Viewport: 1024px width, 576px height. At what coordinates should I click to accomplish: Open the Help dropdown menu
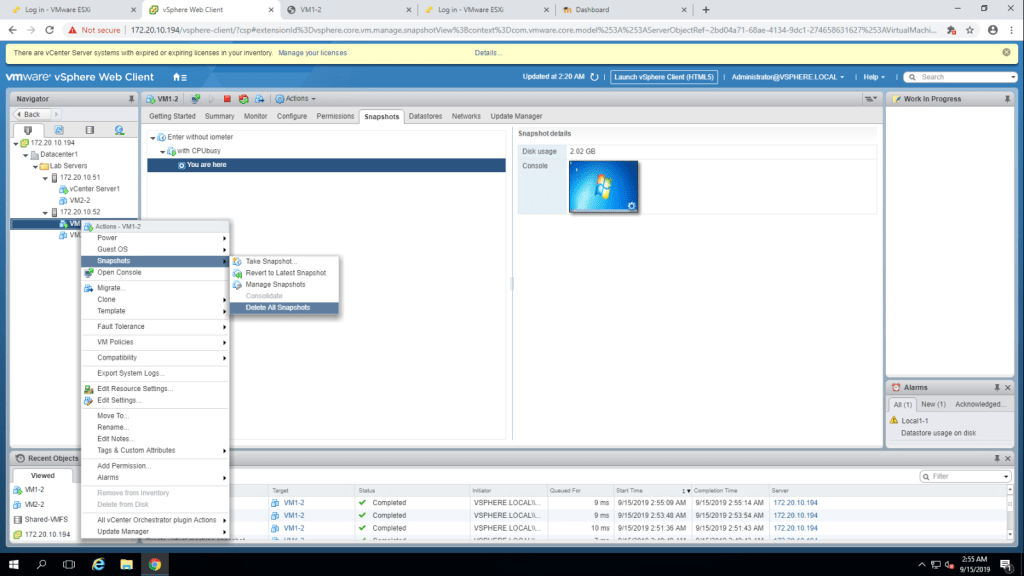[x=875, y=77]
